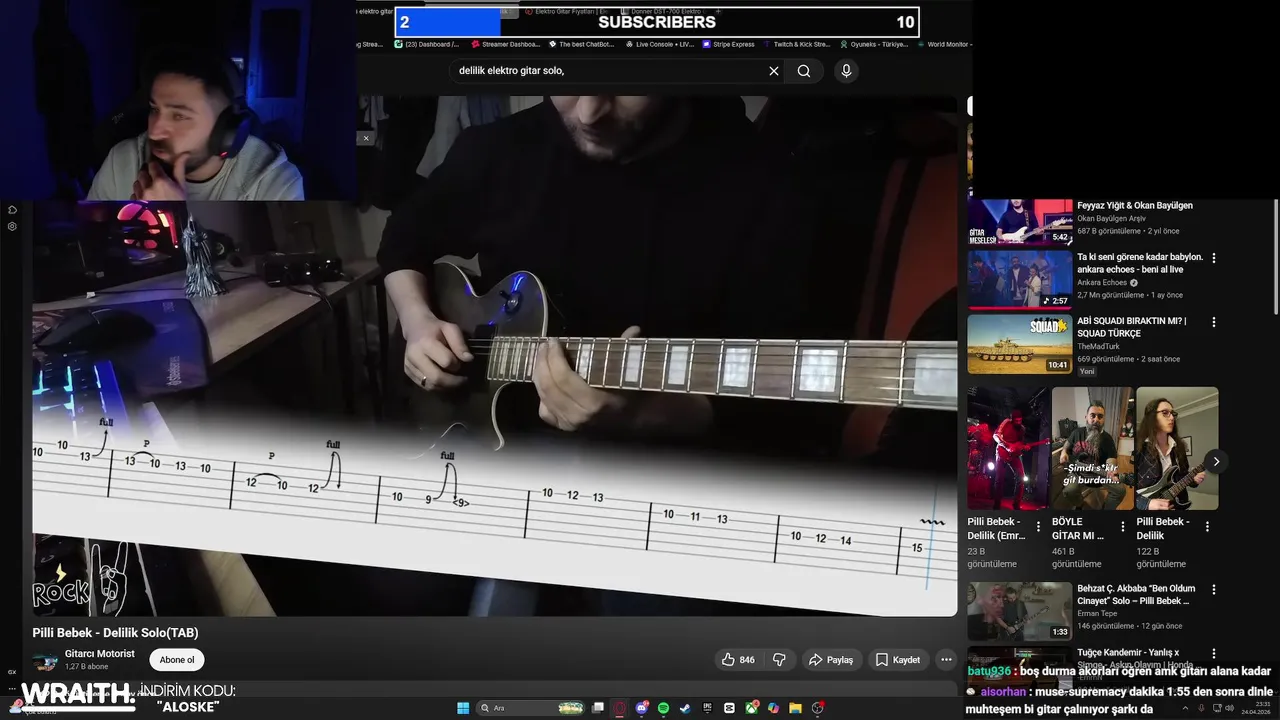This screenshot has width=1280, height=720.
Task: Close overlay with small X near webcam
Action: (366, 138)
